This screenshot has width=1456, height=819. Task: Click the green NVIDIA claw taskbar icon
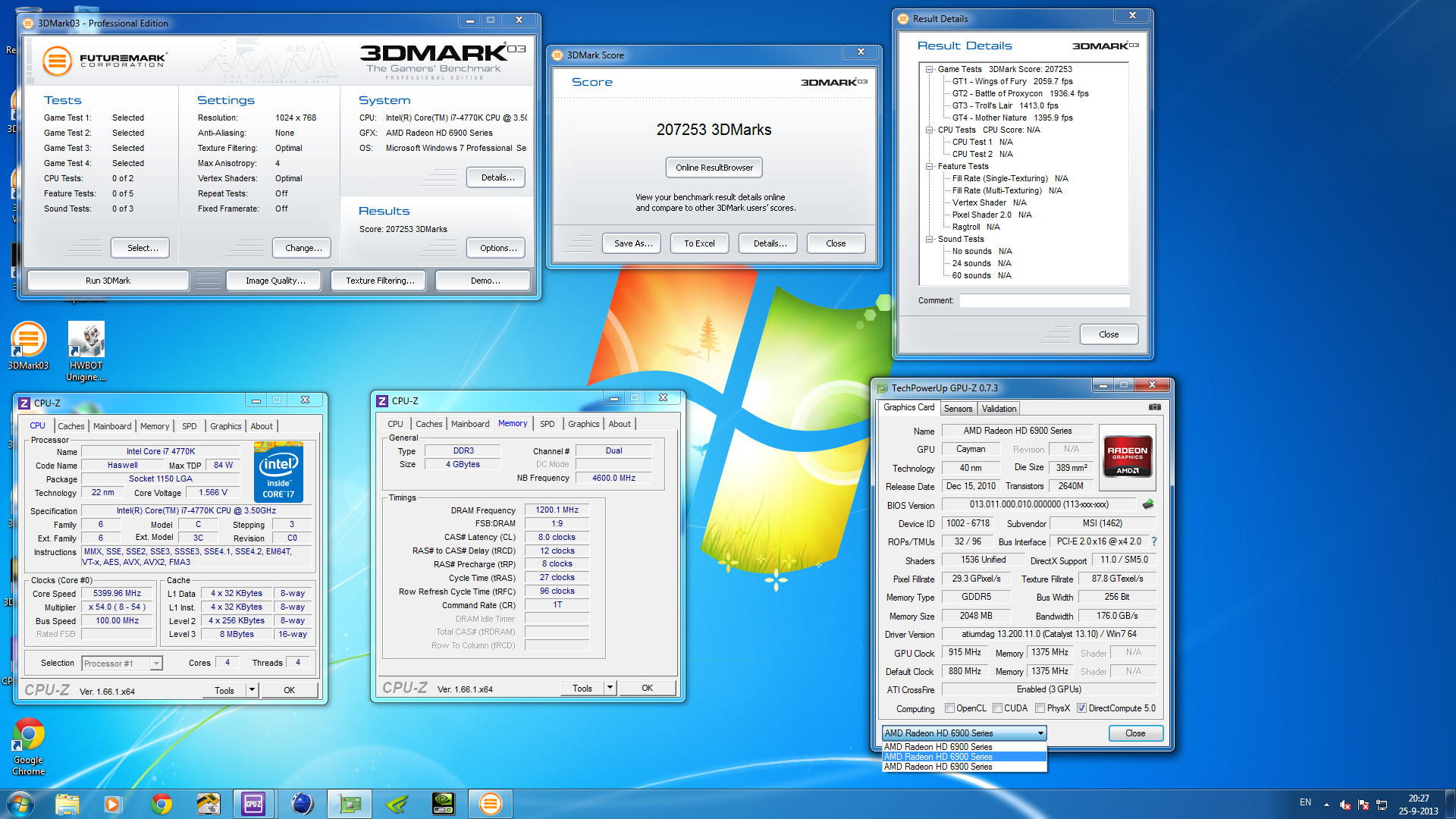click(397, 804)
